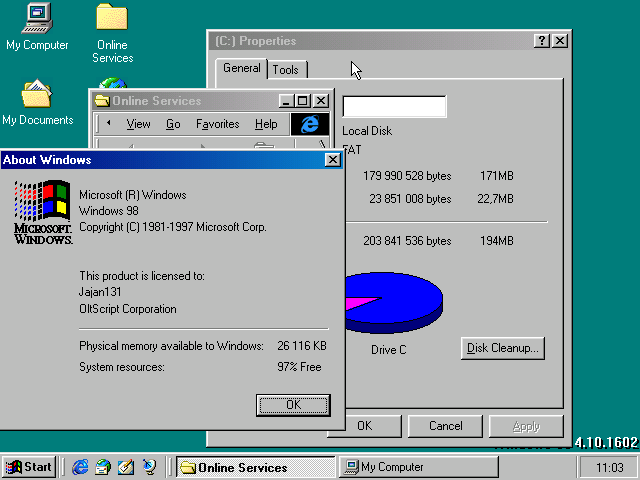Open My Computer desktop icon
Viewport: 640px width, 480px height.
(x=37, y=18)
